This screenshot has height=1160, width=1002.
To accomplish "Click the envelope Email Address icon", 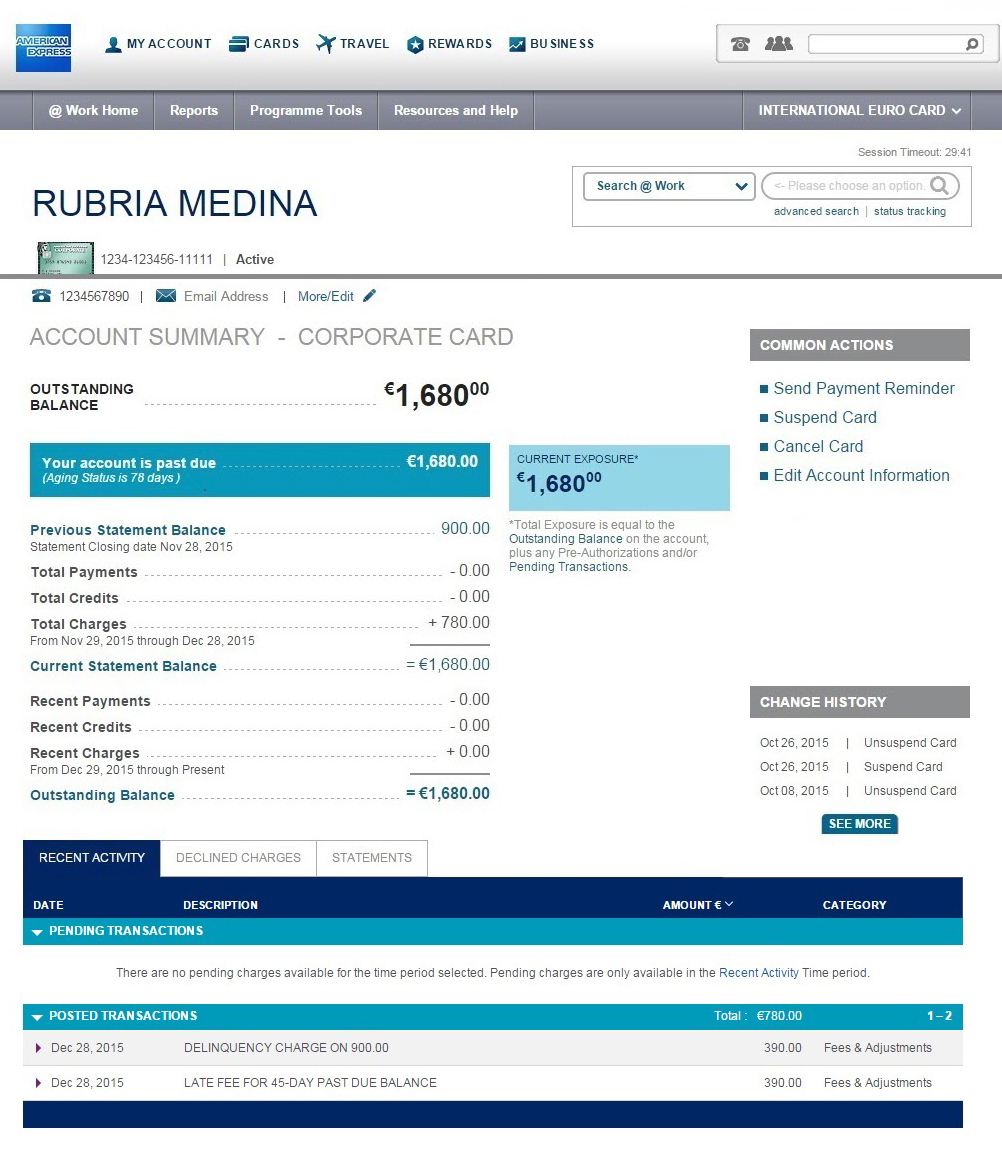I will point(166,296).
